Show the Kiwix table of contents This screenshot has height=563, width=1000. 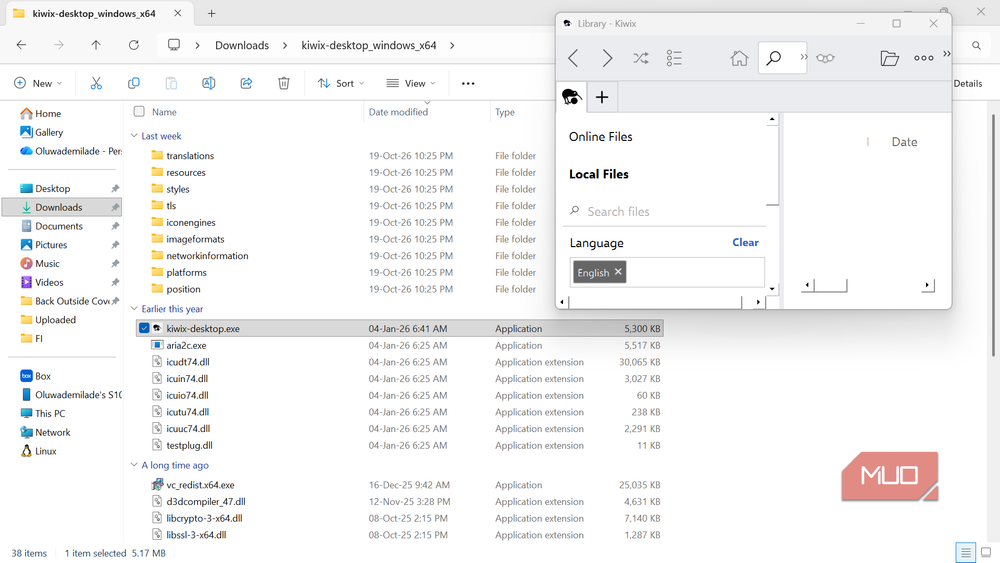click(x=674, y=58)
